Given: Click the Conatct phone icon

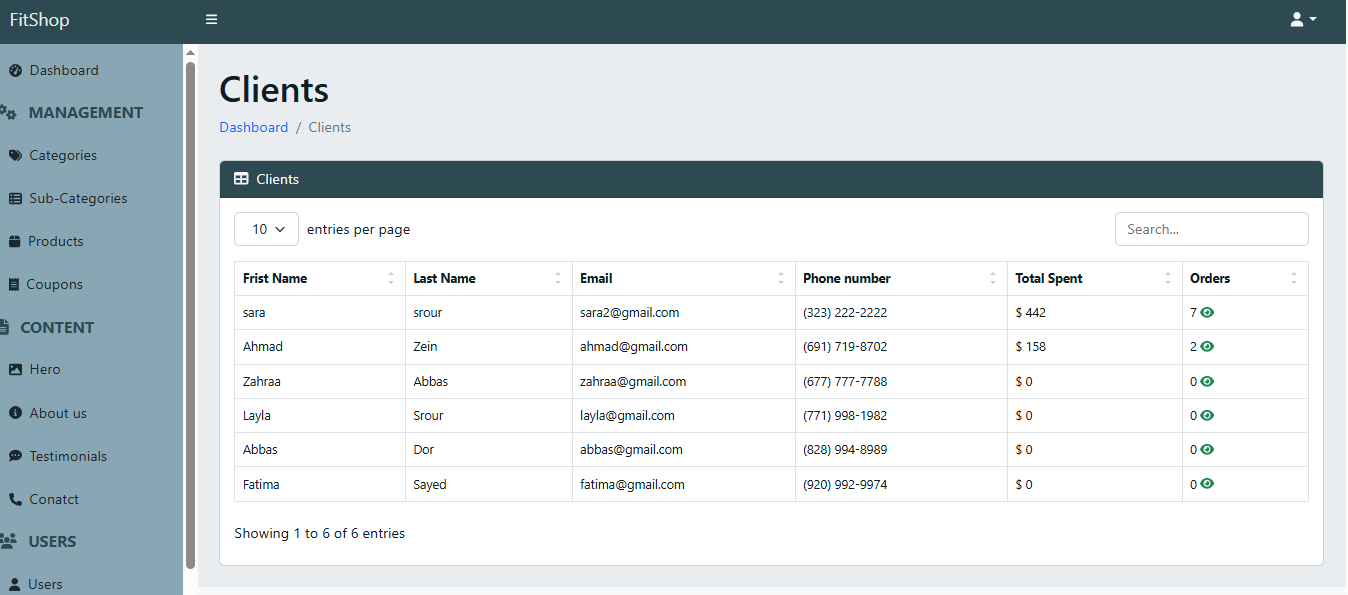Looking at the screenshot, I should [x=15, y=500].
